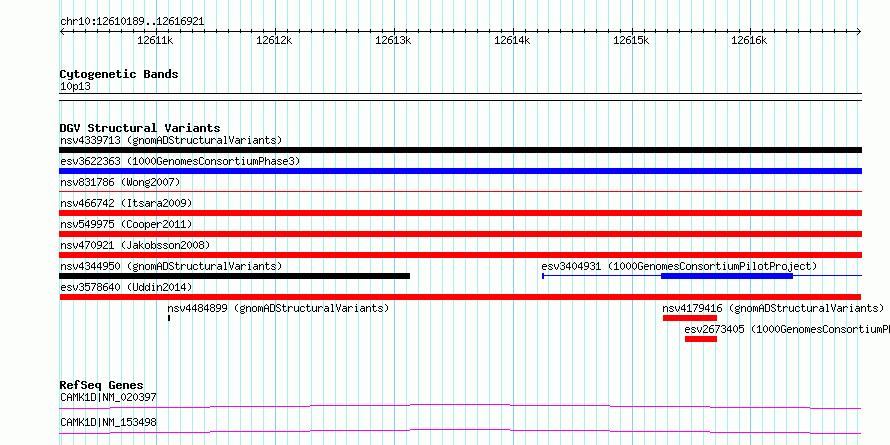Screen dimensions: 890x445
Task: Click the black bar for nsv4344950
Action: point(234,276)
